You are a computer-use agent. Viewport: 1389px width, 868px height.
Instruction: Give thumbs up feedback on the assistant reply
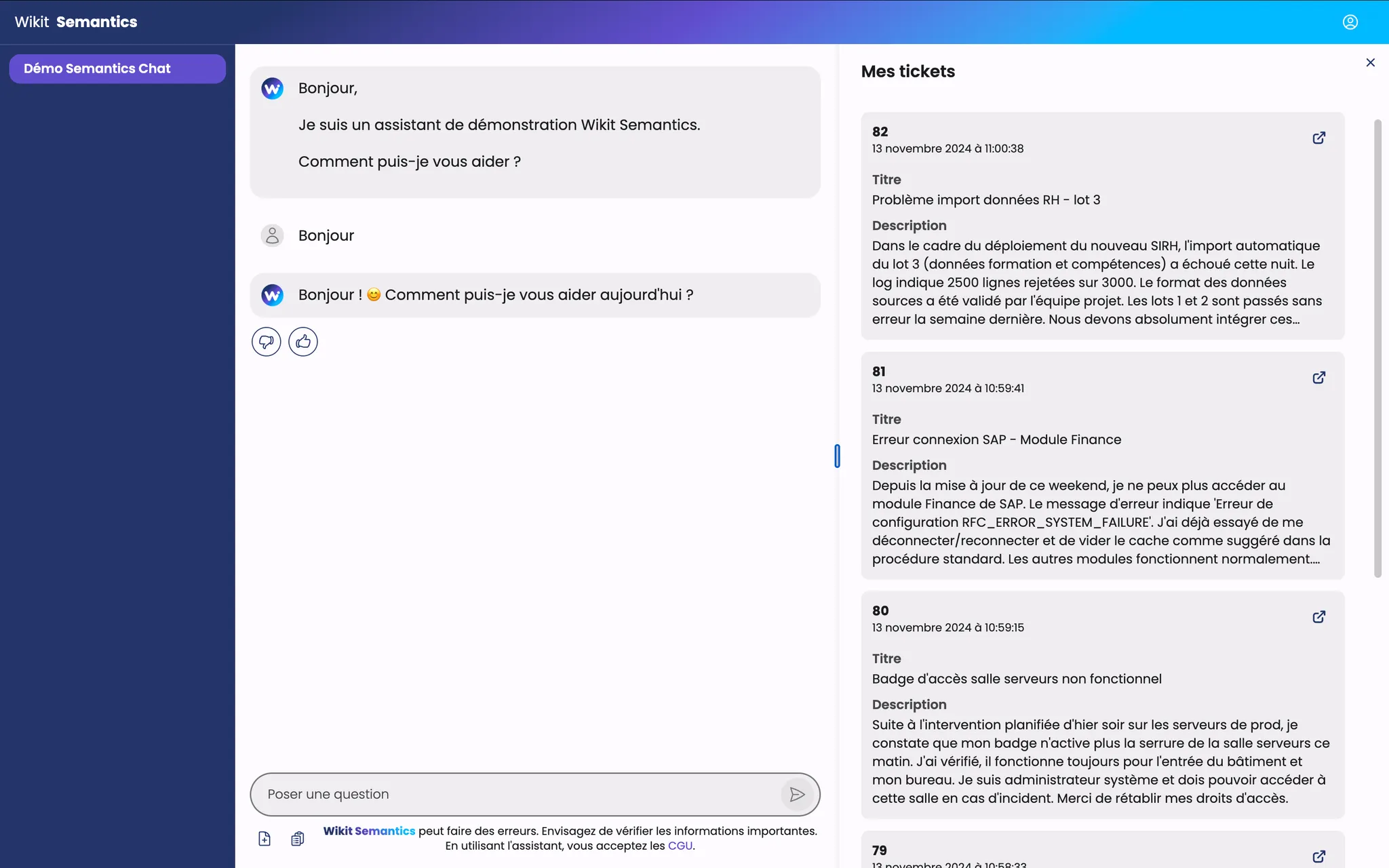[x=302, y=341]
